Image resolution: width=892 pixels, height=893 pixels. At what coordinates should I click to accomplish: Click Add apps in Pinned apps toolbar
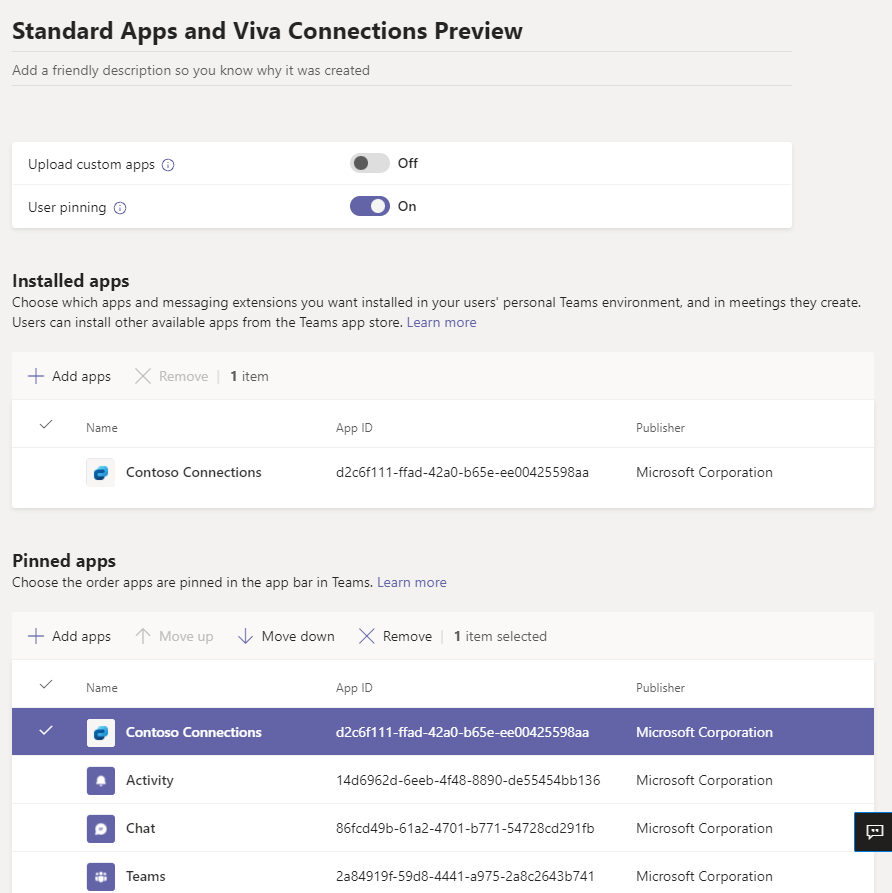69,637
